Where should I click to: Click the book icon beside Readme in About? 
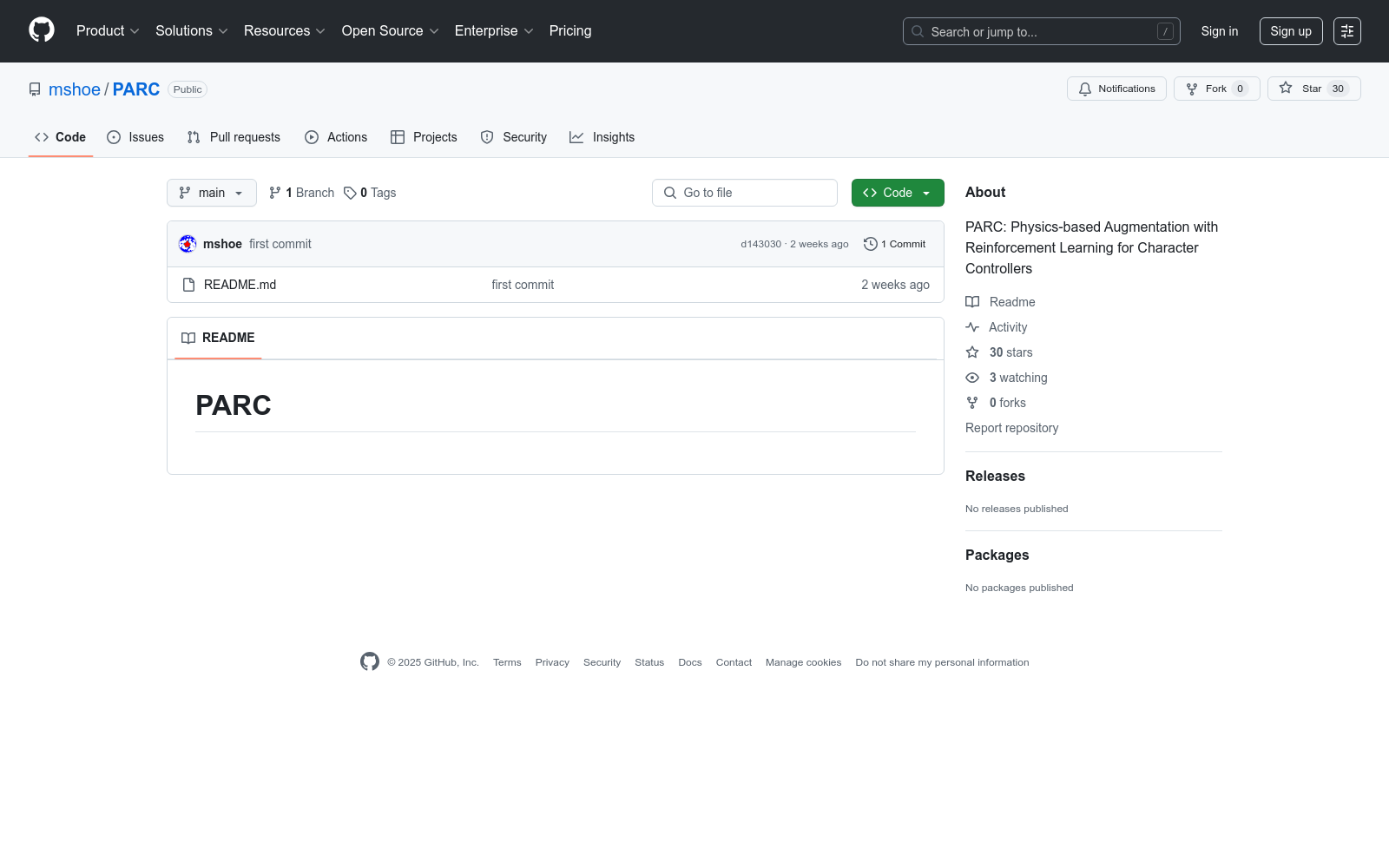pyautogui.click(x=972, y=302)
